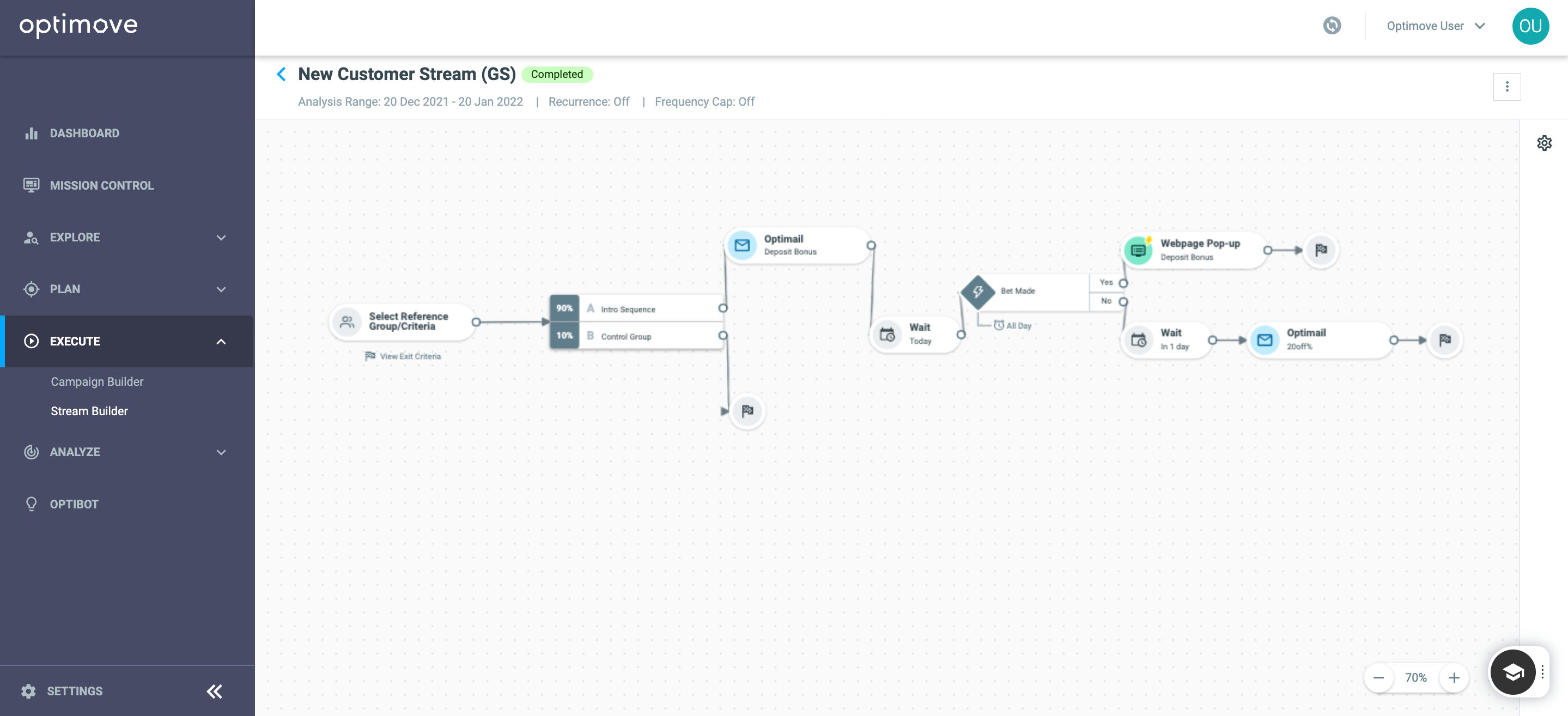Open the help widget three-dot handle
This screenshot has width=1568, height=716.
(1542, 672)
